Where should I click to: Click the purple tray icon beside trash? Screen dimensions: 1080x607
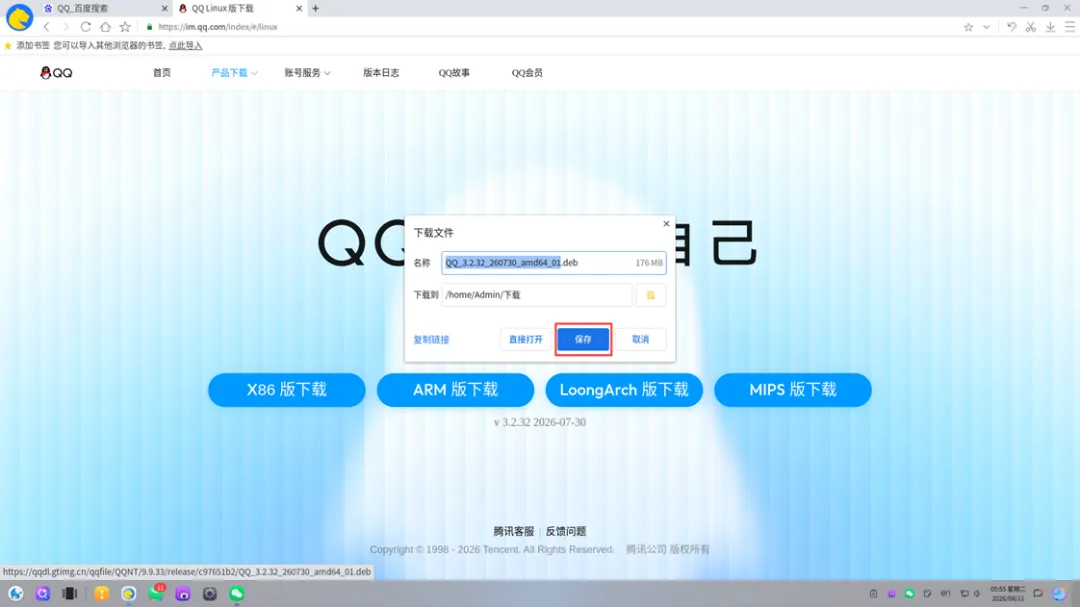[891, 593]
